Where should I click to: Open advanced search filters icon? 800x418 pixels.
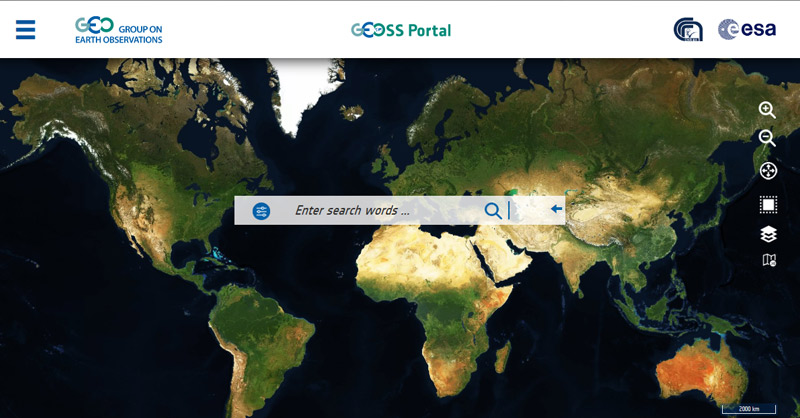(x=261, y=211)
